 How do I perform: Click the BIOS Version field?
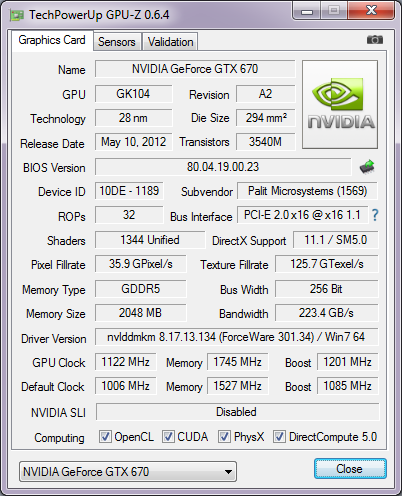click(223, 167)
